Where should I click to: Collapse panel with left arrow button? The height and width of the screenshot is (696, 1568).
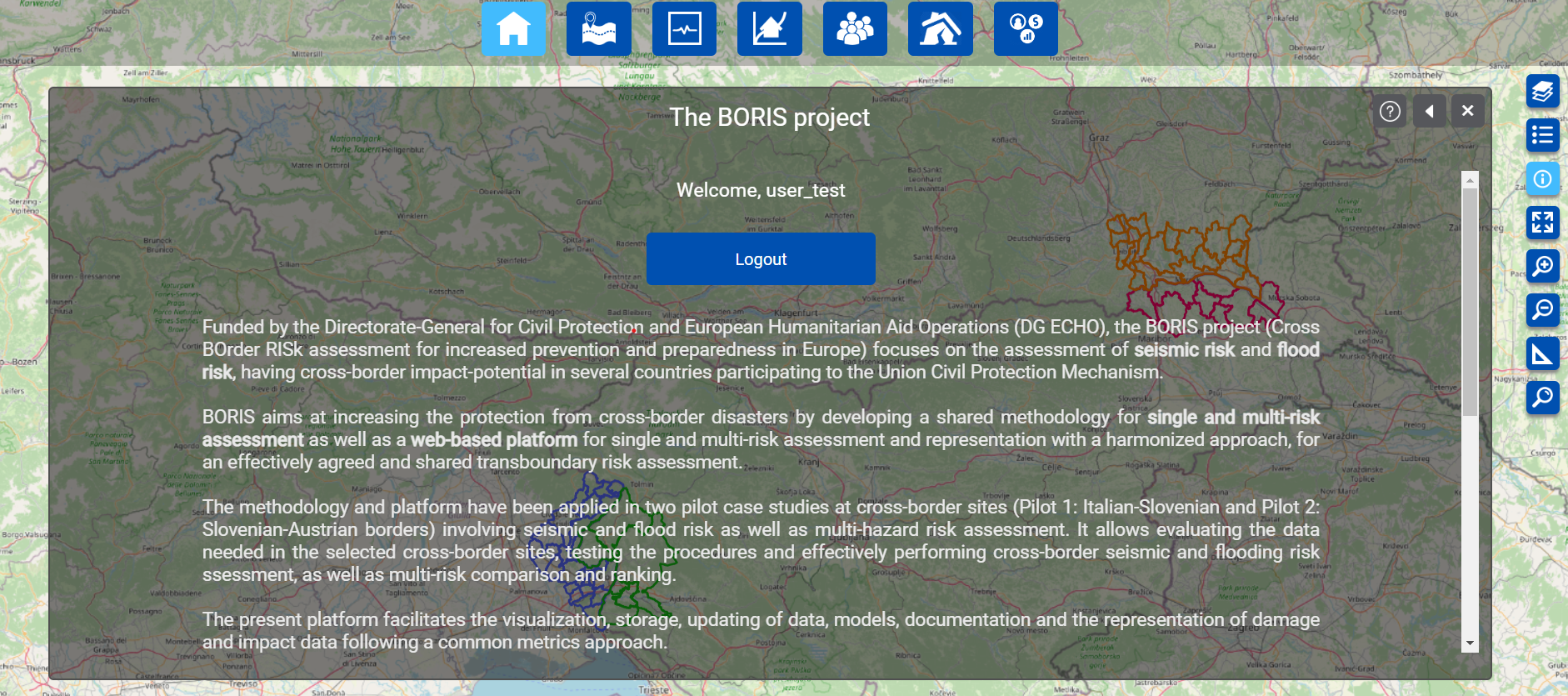(1429, 111)
